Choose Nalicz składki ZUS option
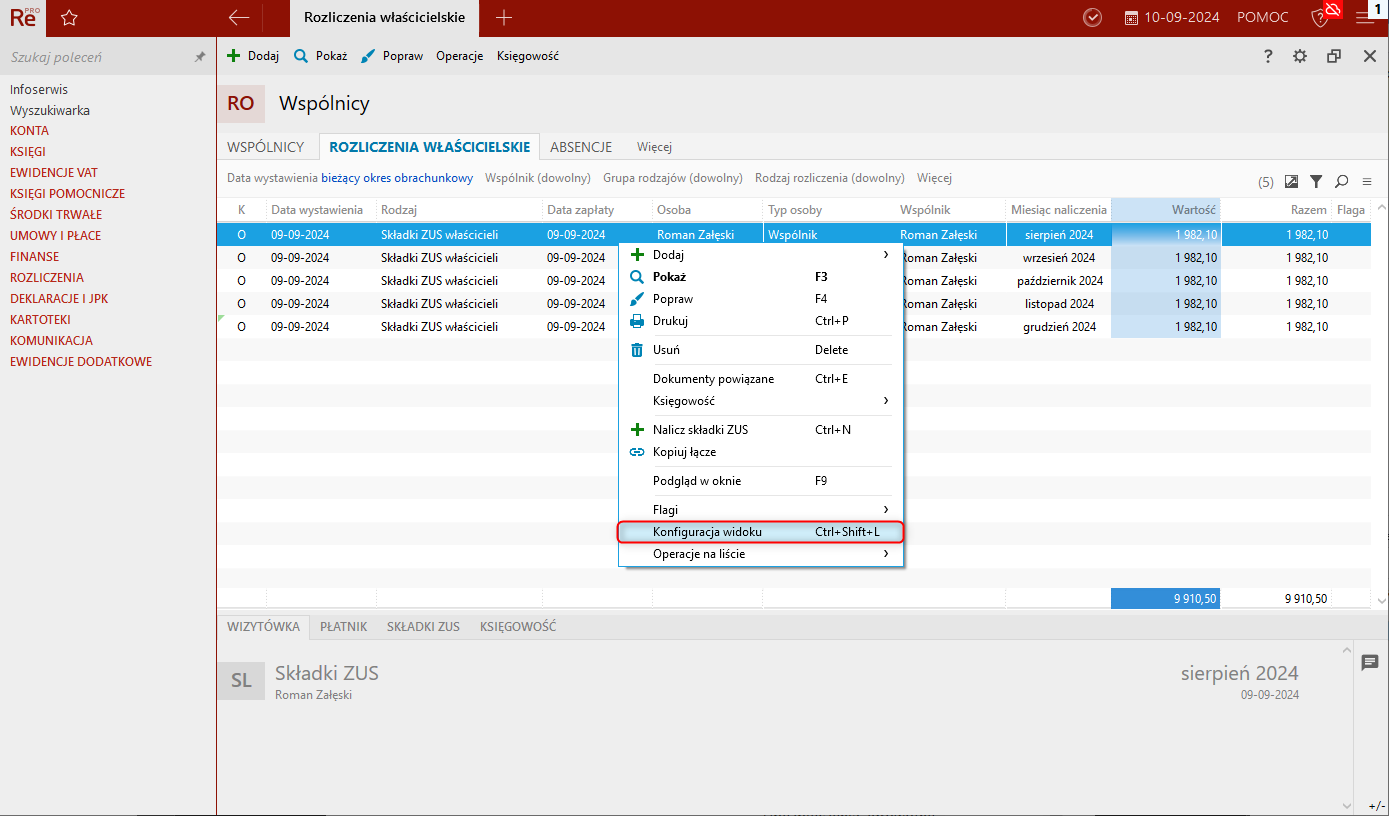The height and width of the screenshot is (816, 1389). pyautogui.click(x=700, y=430)
